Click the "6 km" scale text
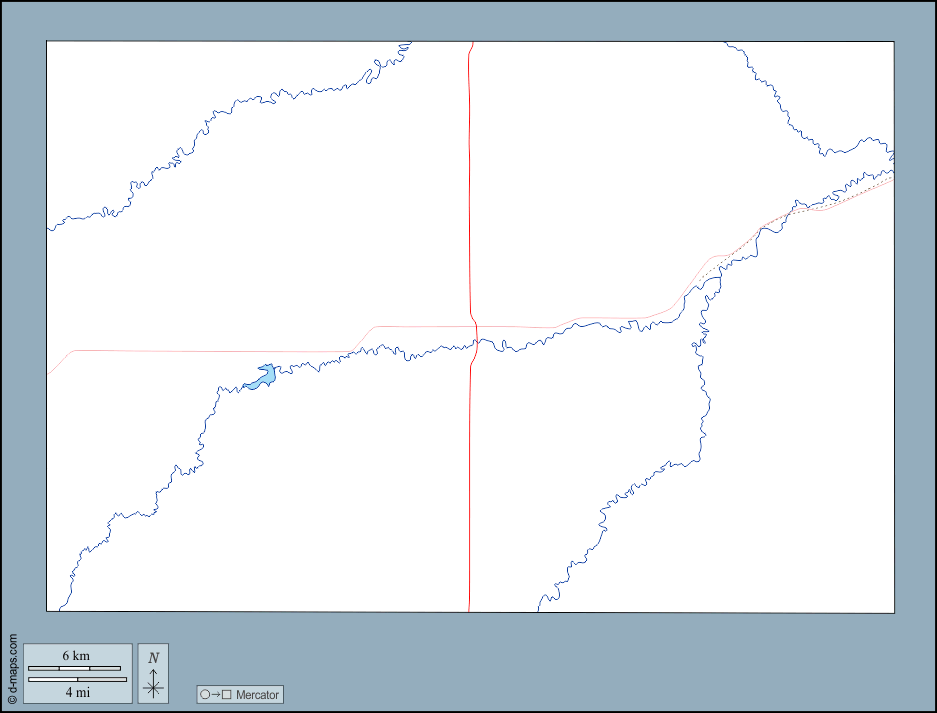 (76, 656)
